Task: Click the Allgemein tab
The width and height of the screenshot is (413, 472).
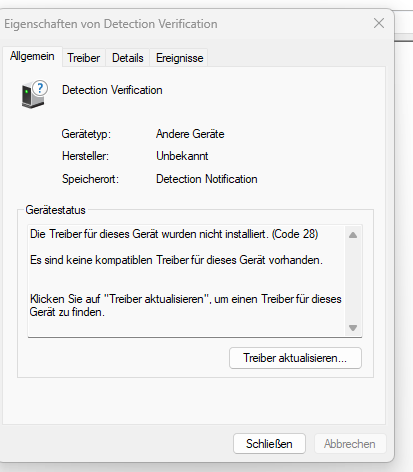Action: (x=32, y=56)
